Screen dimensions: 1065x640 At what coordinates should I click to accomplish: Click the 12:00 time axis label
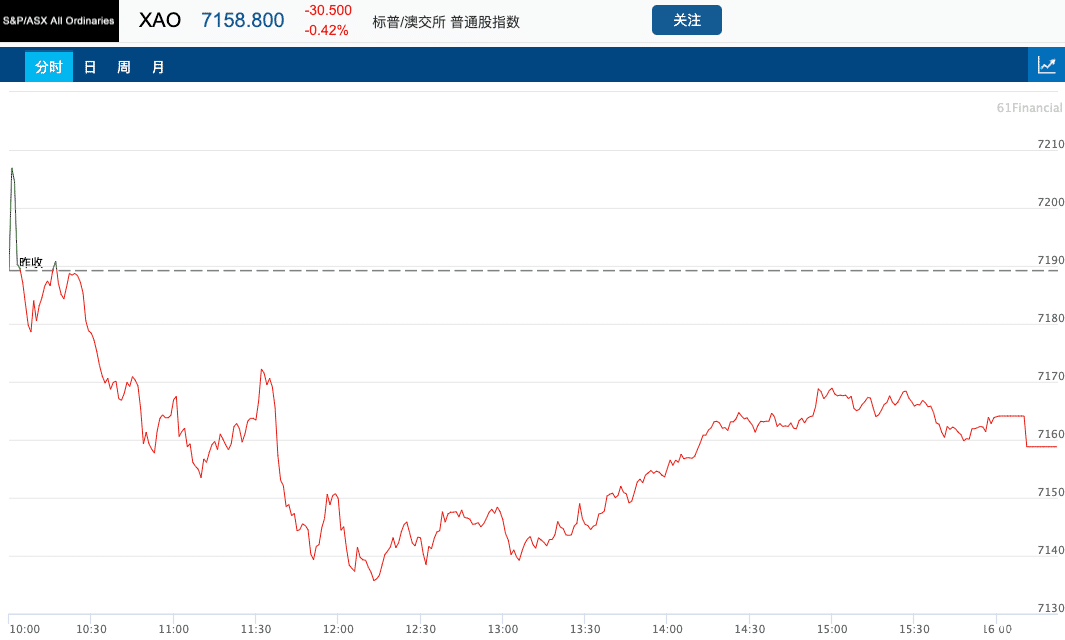pyautogui.click(x=338, y=629)
